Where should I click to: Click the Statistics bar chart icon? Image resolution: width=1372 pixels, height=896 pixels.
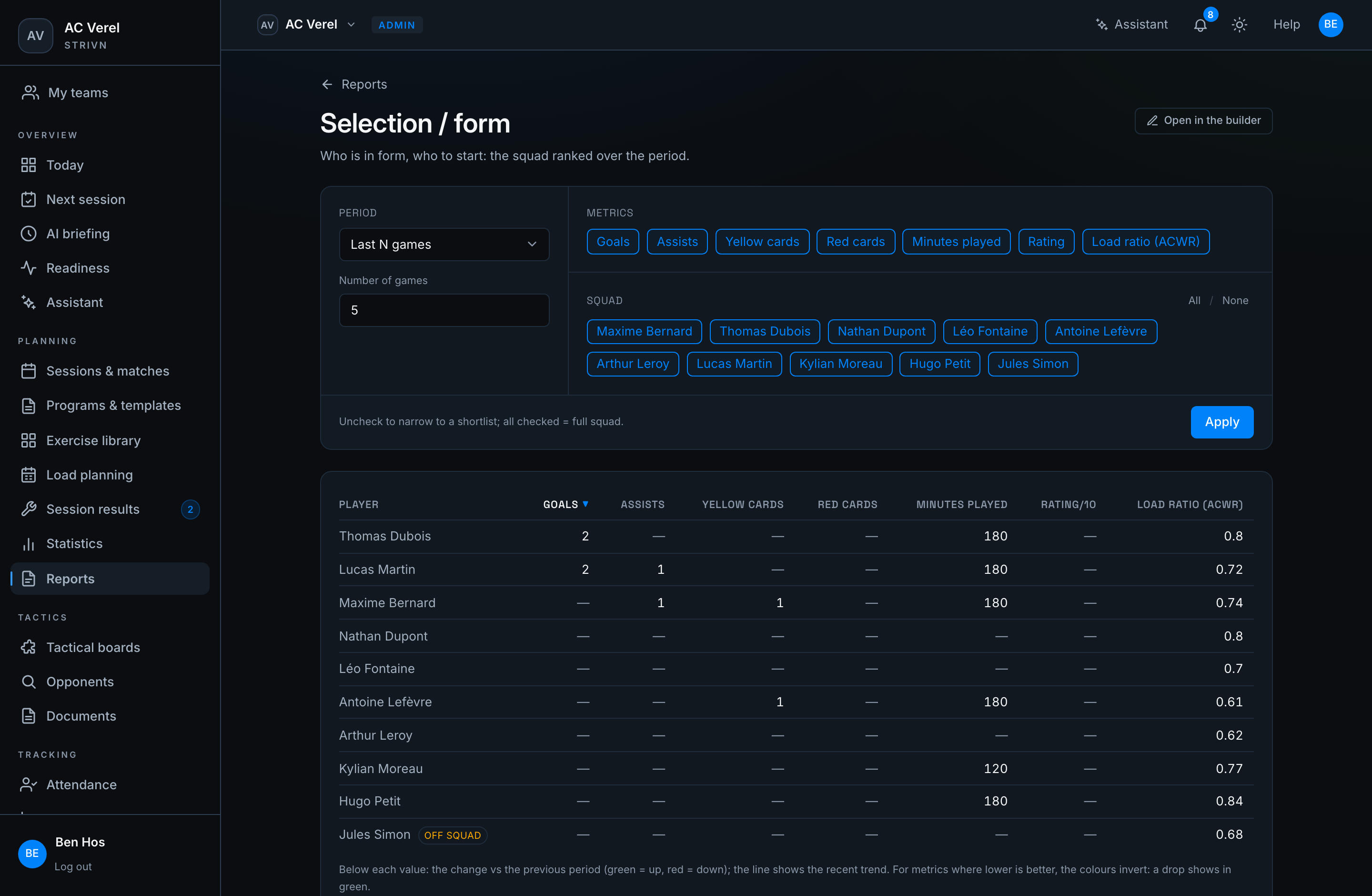click(28, 544)
